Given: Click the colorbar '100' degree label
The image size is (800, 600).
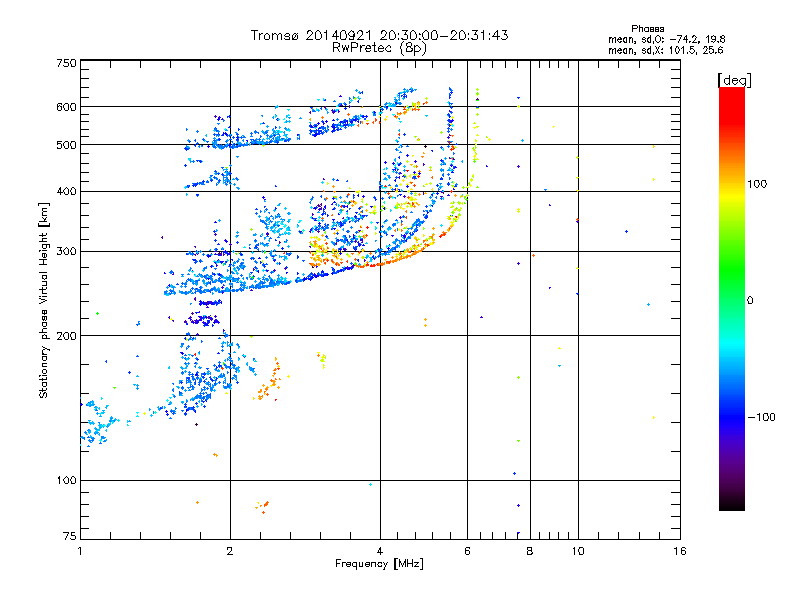Looking at the screenshot, I should pos(757,184).
